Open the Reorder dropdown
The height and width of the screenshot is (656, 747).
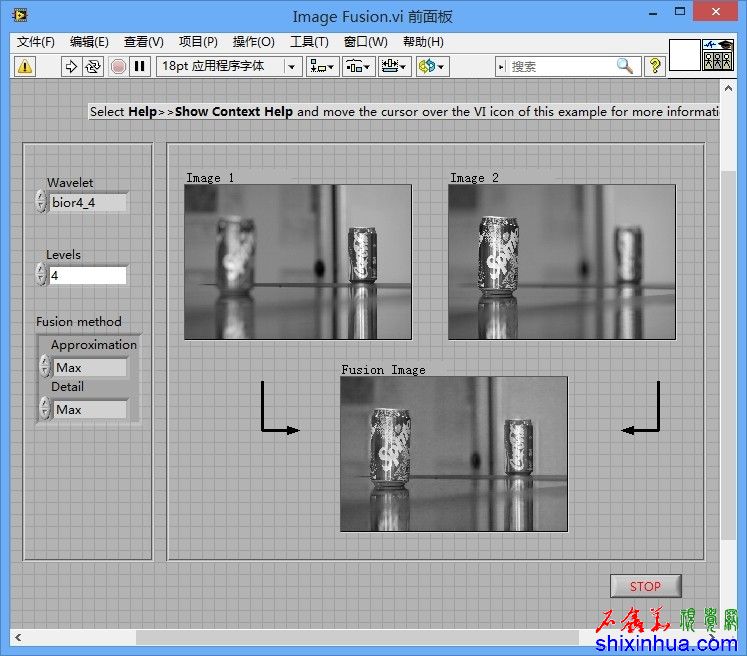(x=432, y=66)
